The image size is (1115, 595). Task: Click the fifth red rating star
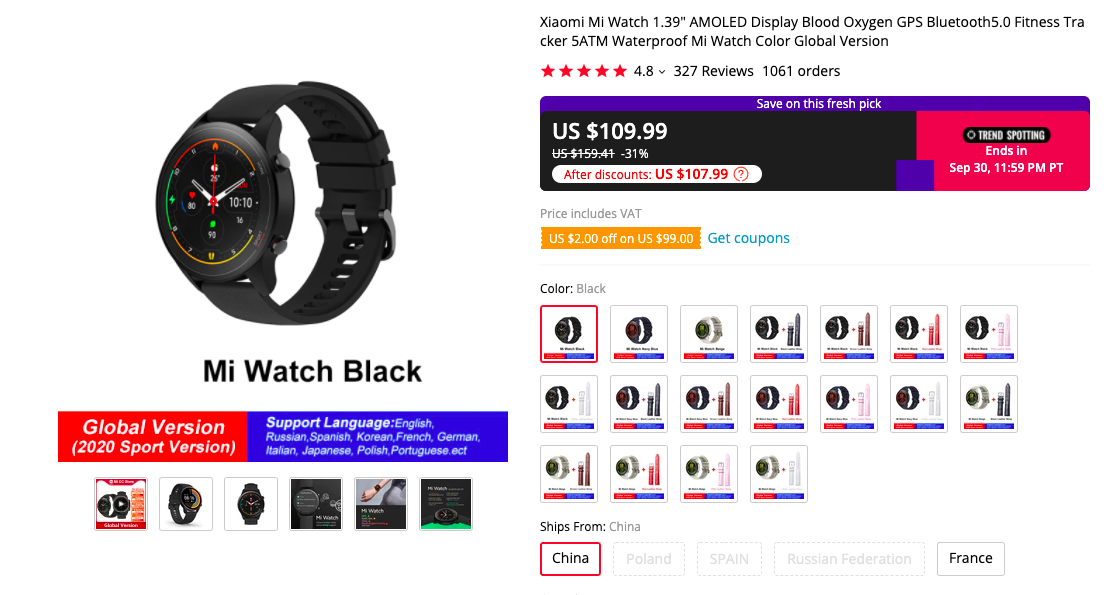pyautogui.click(x=619, y=71)
